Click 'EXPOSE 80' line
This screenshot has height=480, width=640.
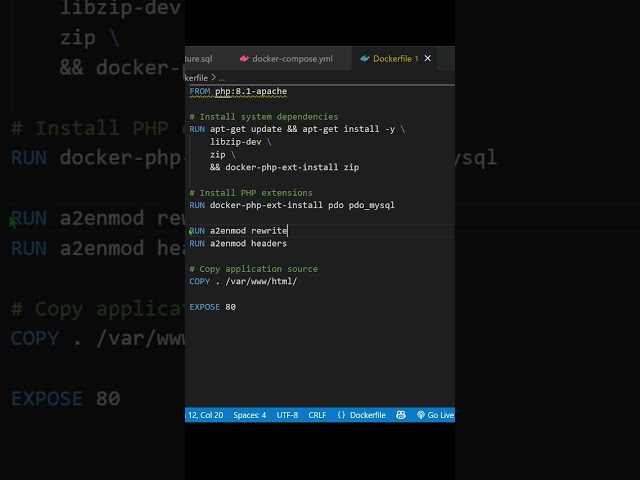click(x=212, y=307)
